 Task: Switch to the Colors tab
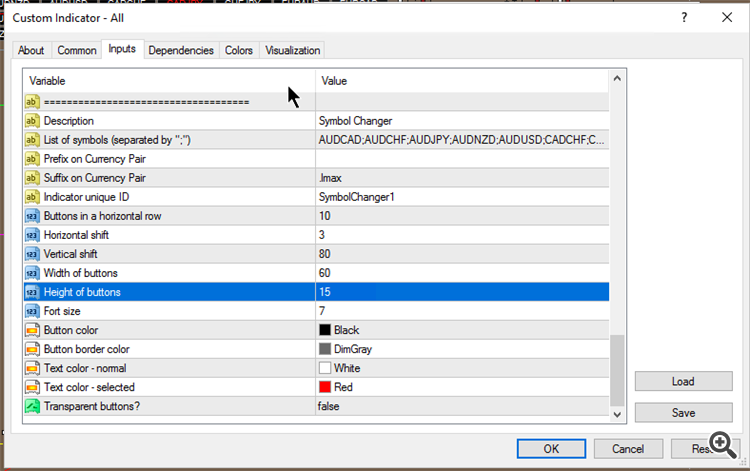pos(239,50)
